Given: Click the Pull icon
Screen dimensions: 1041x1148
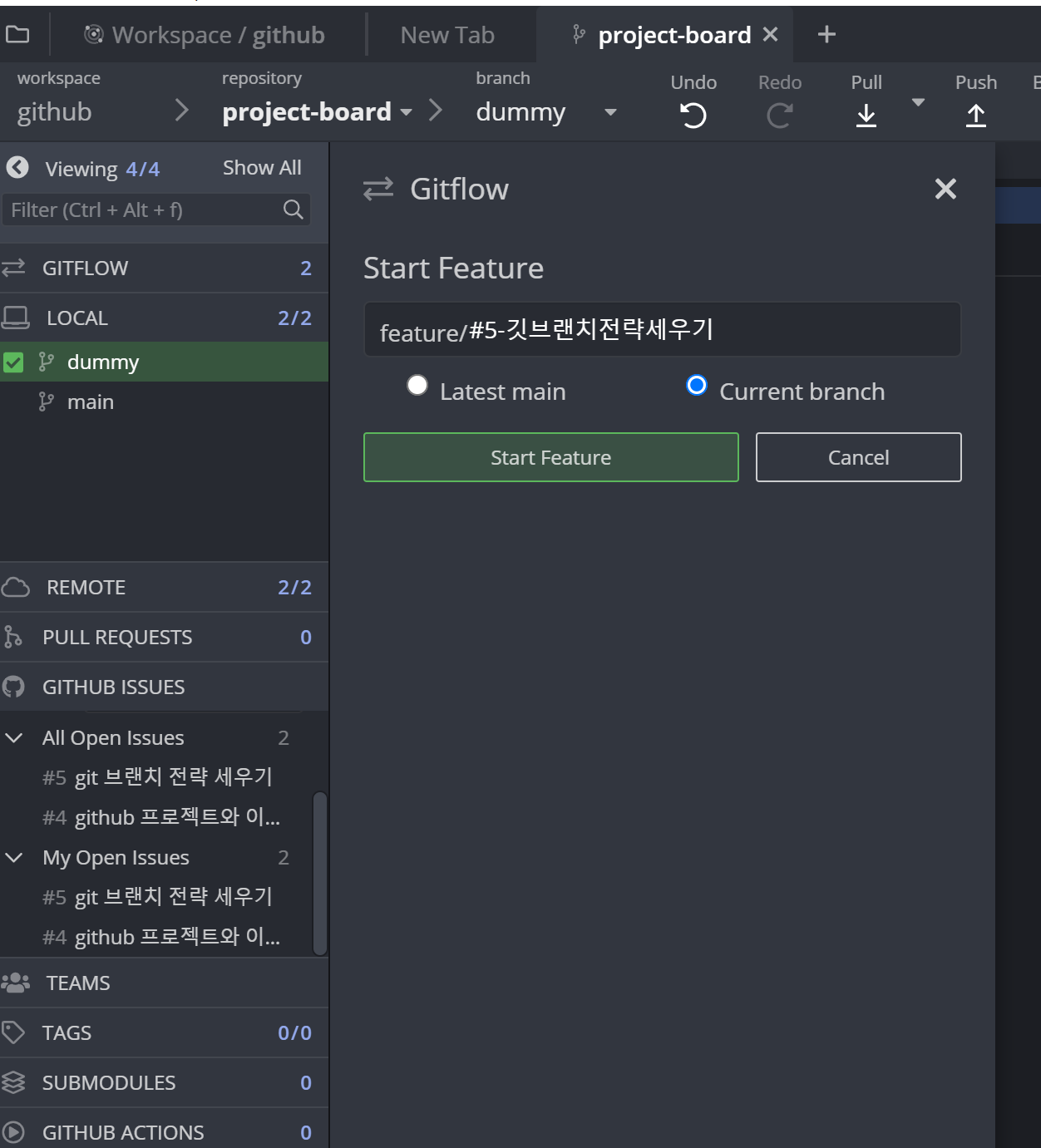Looking at the screenshot, I should coord(866,116).
